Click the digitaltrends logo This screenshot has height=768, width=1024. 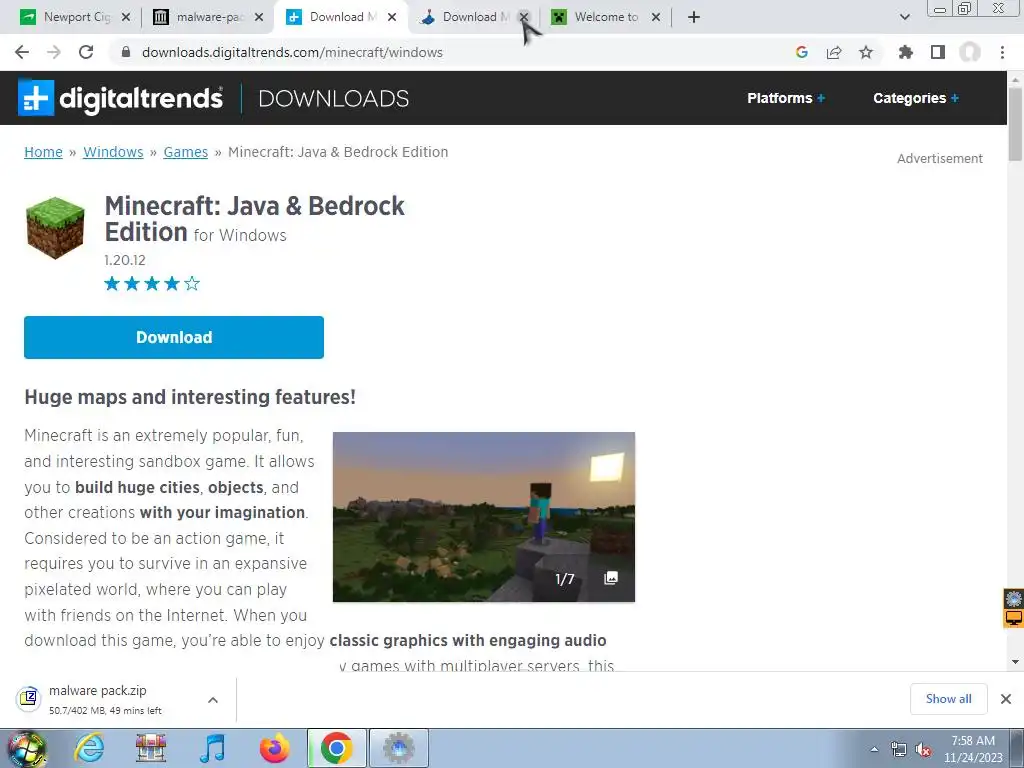tap(120, 98)
